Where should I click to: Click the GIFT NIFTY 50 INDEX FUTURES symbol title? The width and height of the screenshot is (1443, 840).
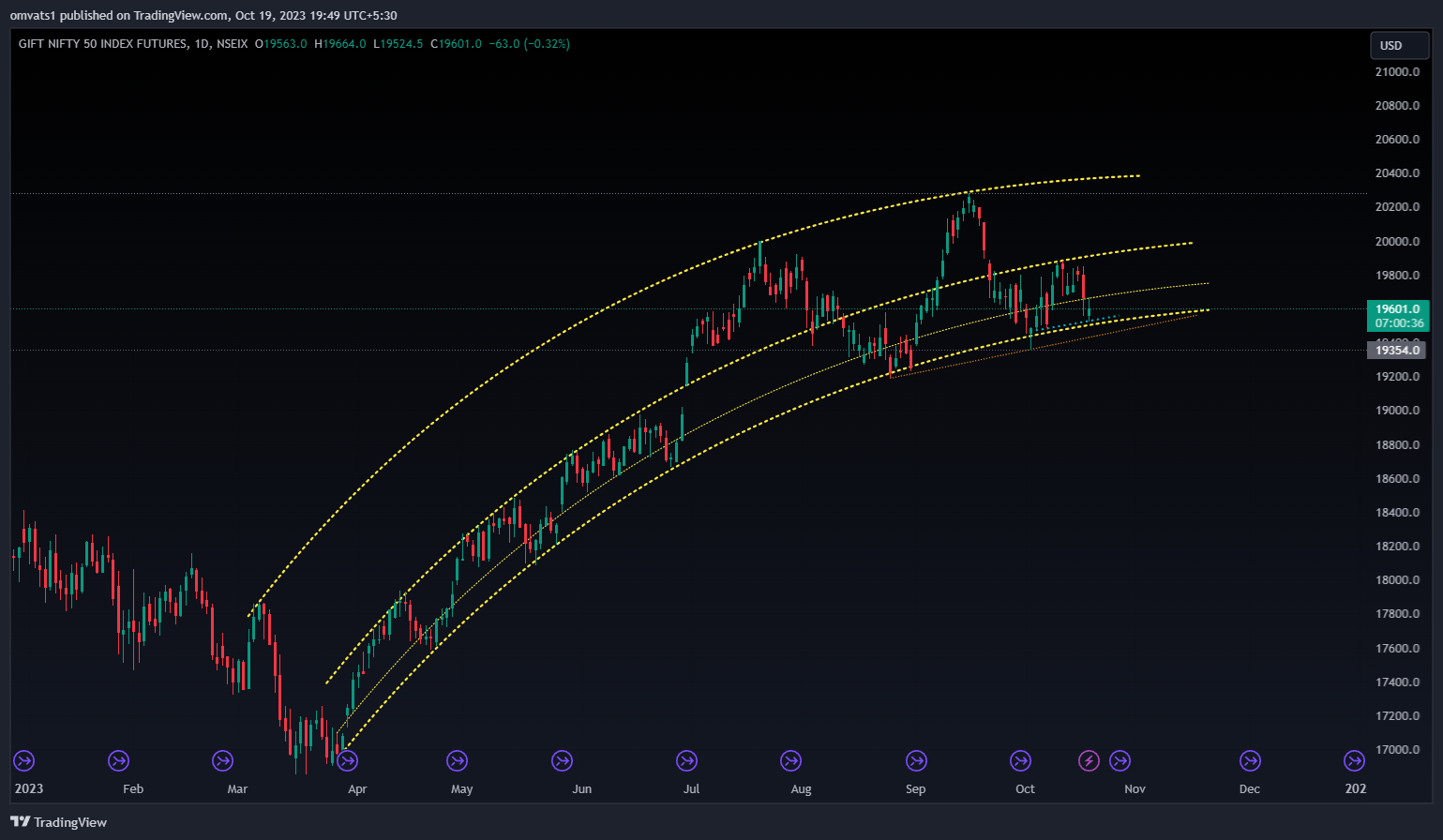point(102,44)
